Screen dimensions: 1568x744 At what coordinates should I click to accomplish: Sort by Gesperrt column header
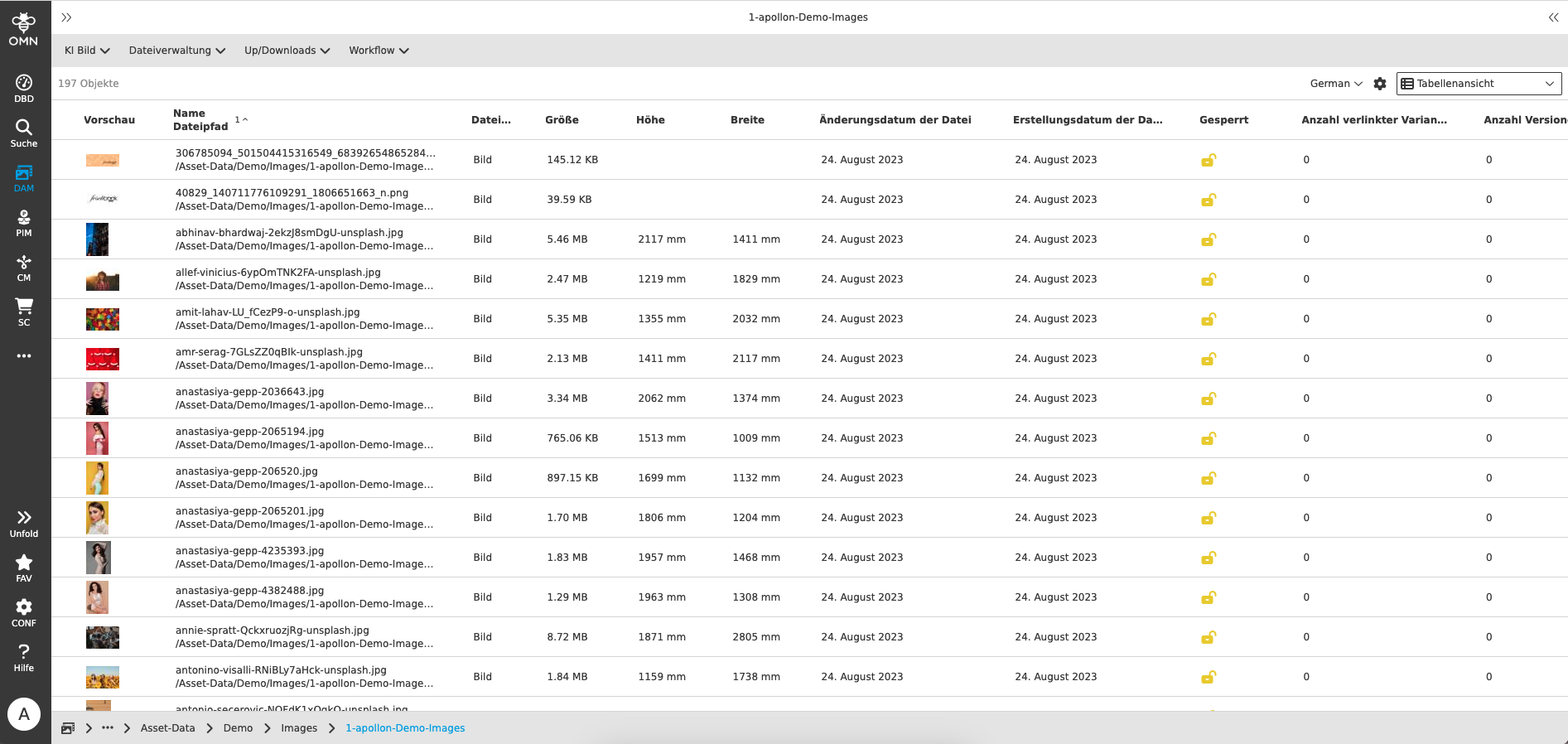tap(1223, 120)
